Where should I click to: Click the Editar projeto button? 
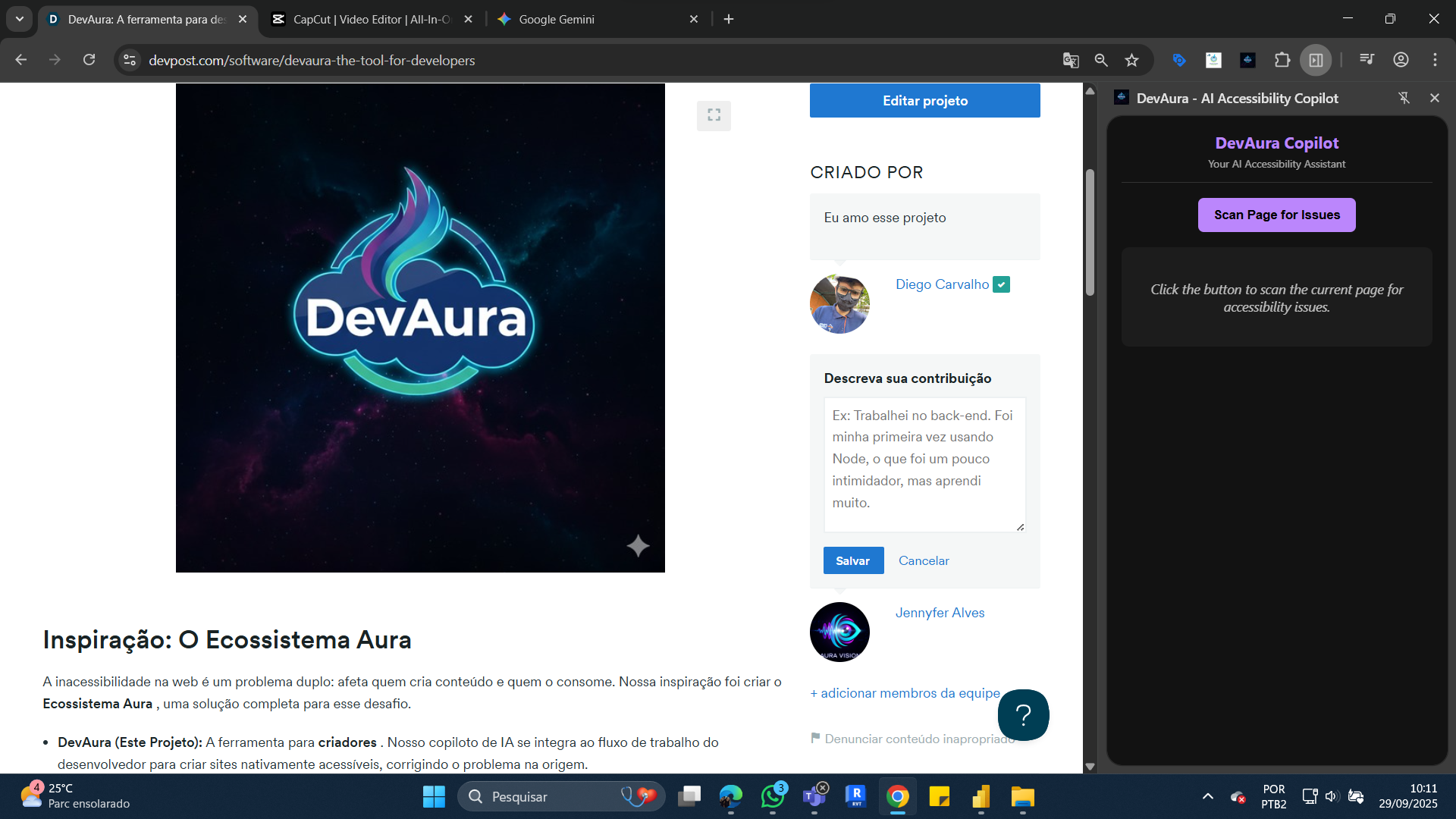point(924,101)
